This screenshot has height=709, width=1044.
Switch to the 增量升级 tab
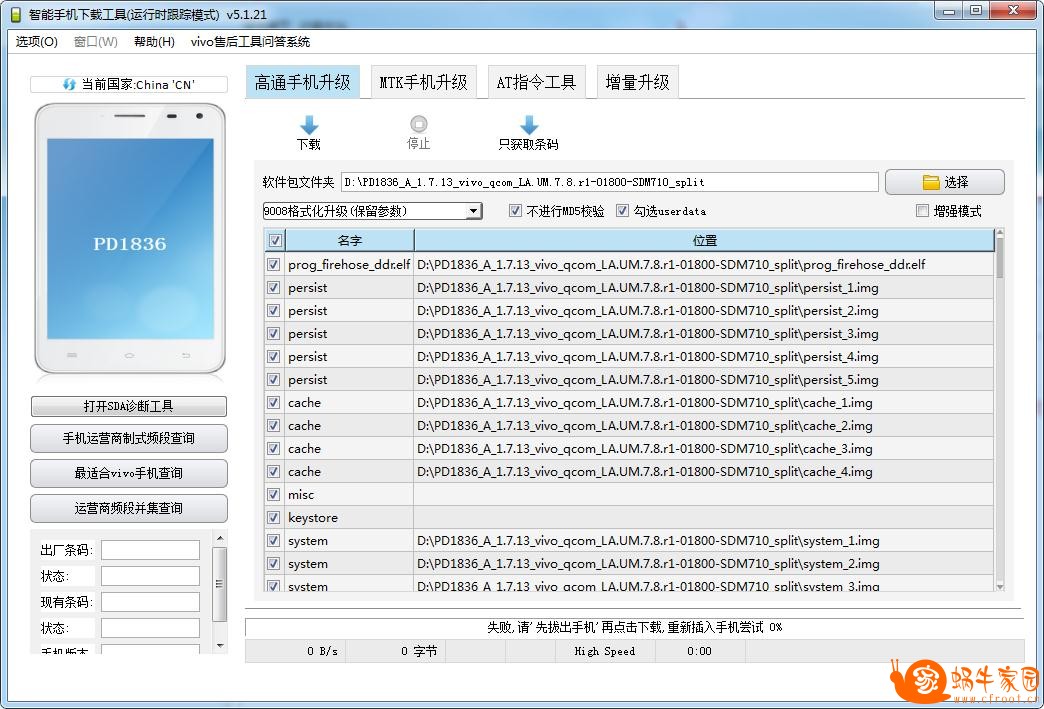pyautogui.click(x=637, y=82)
